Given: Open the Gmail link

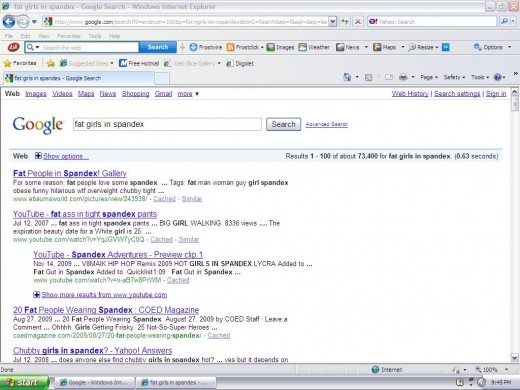Looking at the screenshot, I should [x=163, y=94].
